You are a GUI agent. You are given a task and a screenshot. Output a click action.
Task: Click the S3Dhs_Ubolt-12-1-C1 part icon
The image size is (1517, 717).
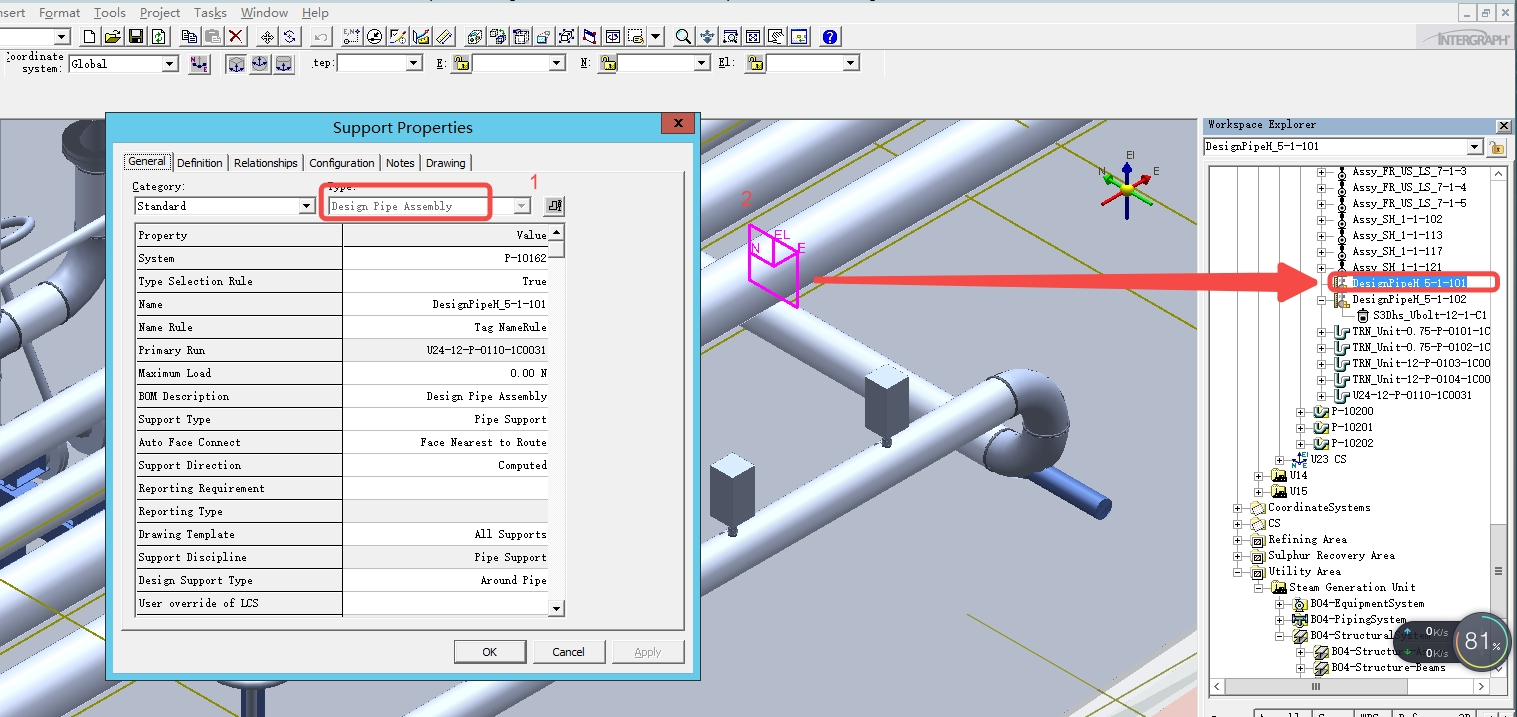(x=1362, y=315)
